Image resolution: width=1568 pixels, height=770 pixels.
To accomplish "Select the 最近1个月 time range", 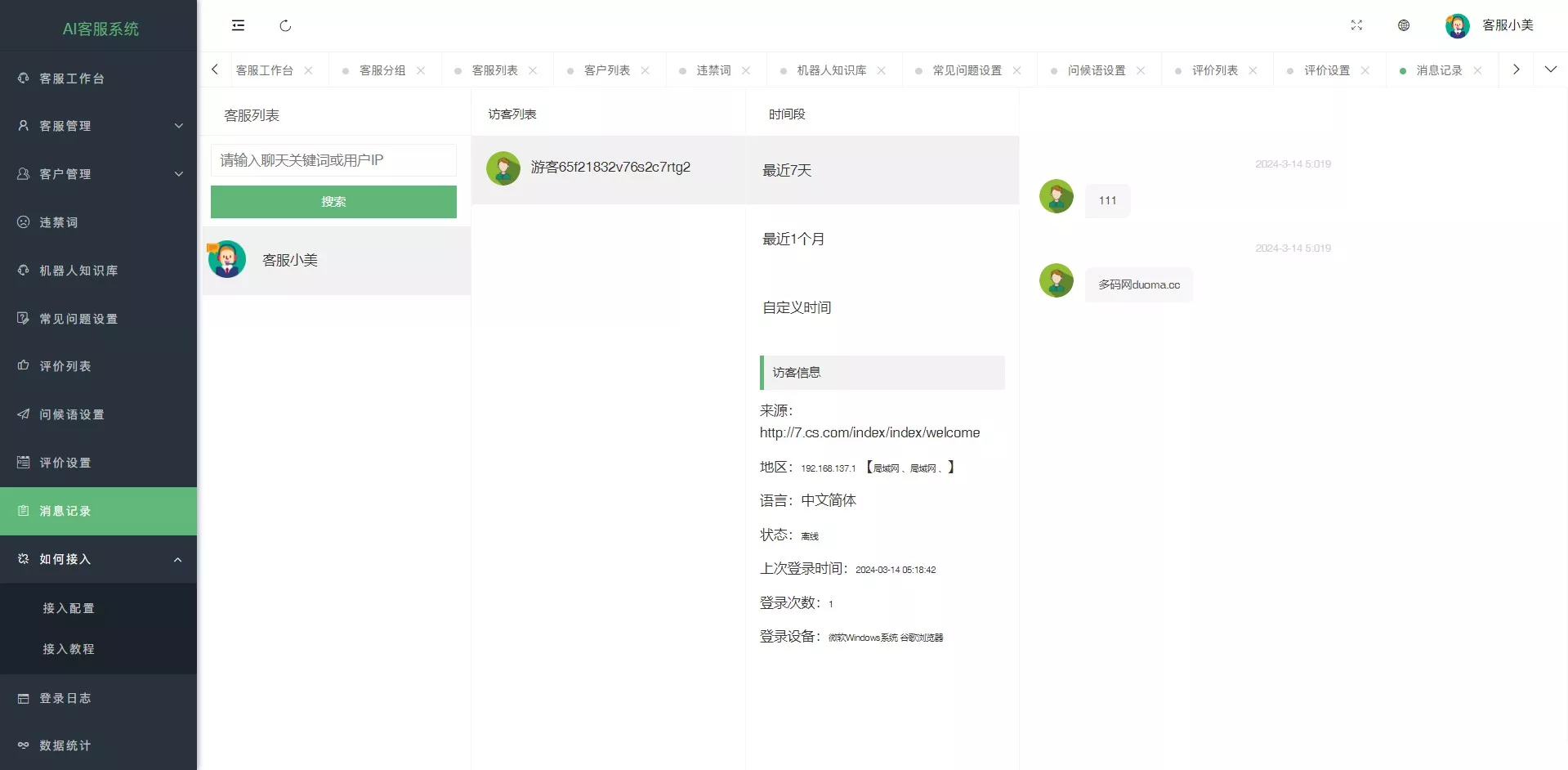I will point(793,239).
